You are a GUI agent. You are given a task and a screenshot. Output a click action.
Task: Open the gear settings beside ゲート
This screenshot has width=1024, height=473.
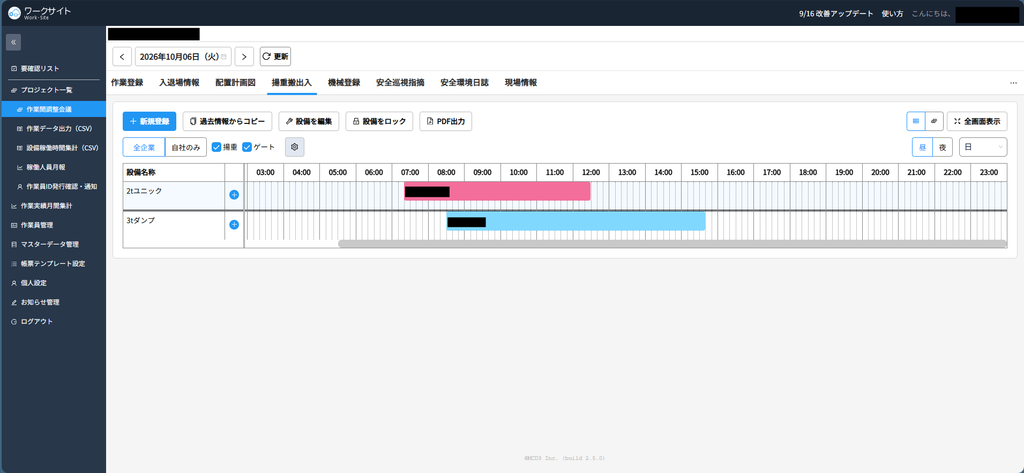(295, 147)
